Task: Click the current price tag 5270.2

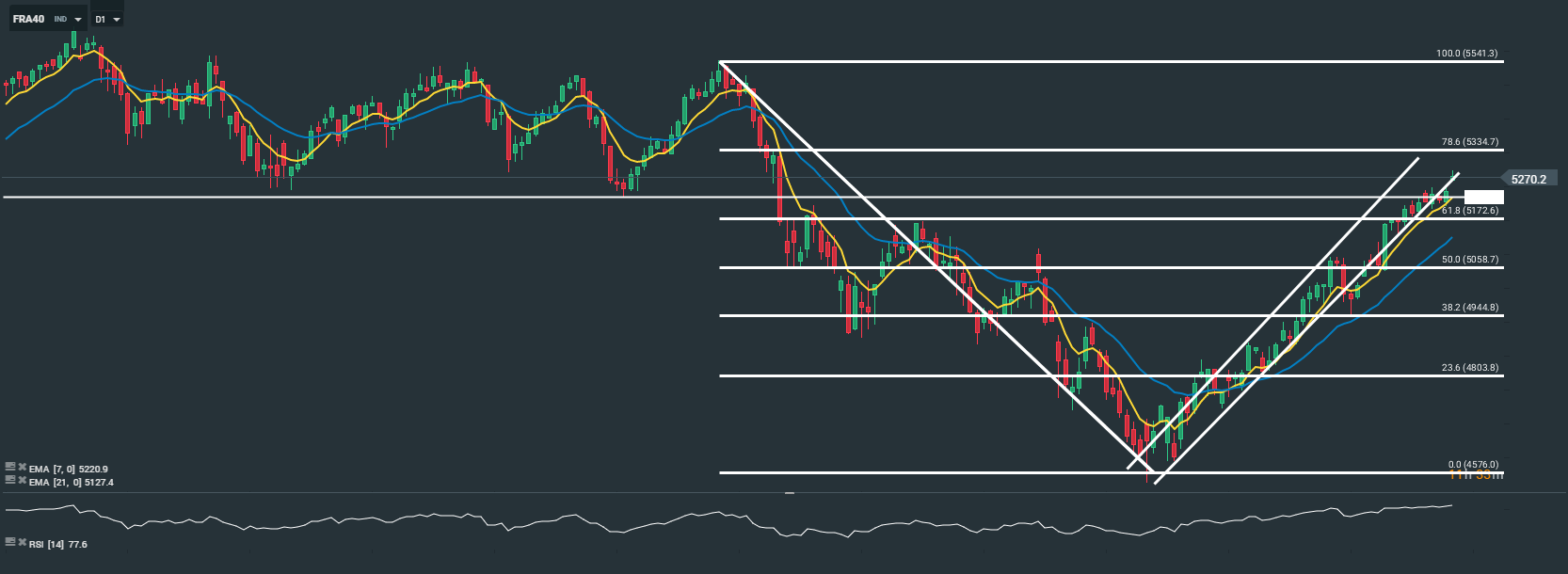Action: click(1528, 179)
